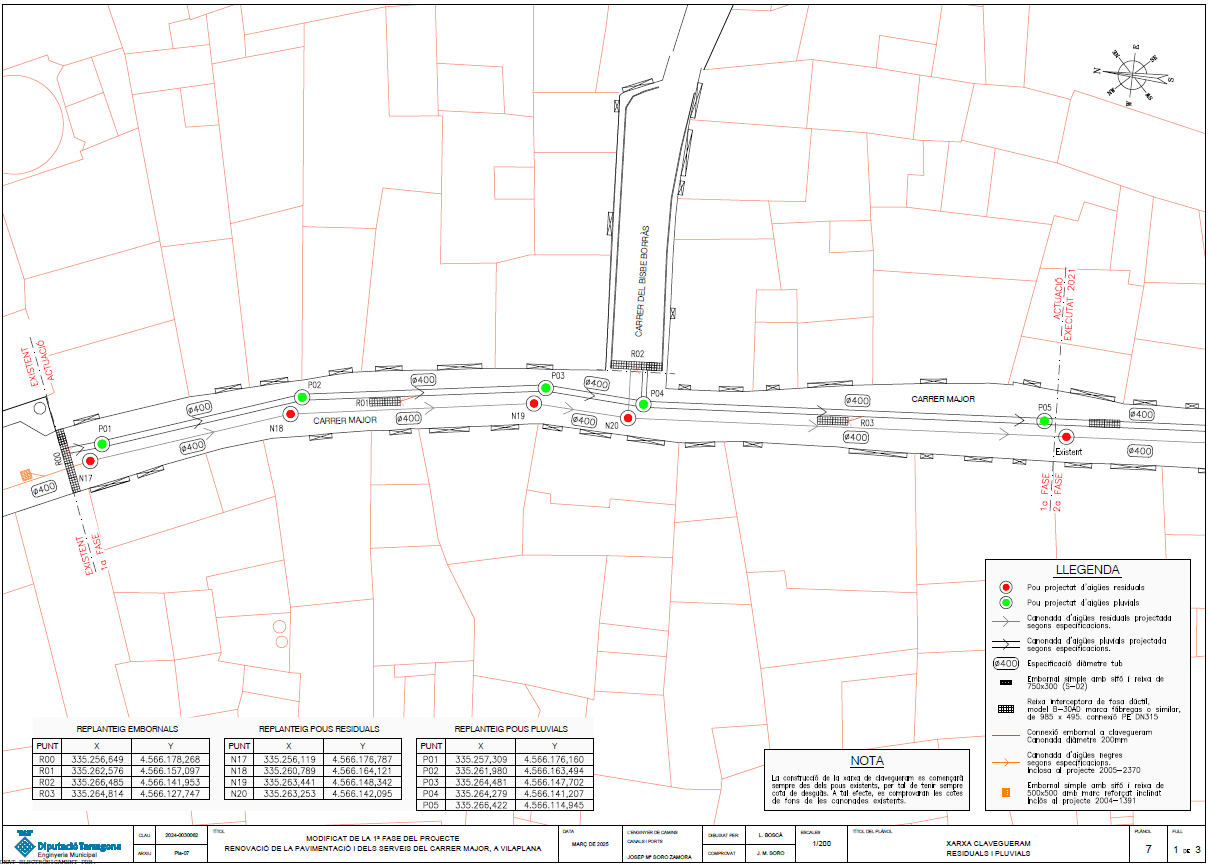Click the green P03 pluvial well marker
This screenshot has width=1208, height=864.
pos(546,387)
